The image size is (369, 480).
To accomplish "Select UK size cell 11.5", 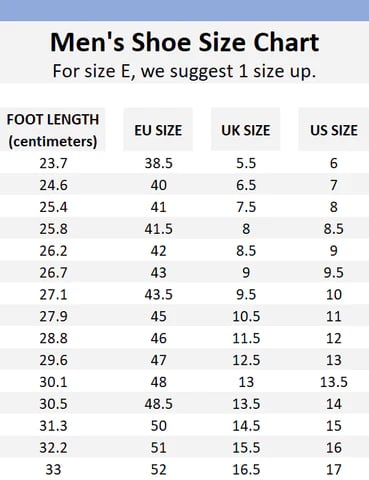I will coord(246,338).
